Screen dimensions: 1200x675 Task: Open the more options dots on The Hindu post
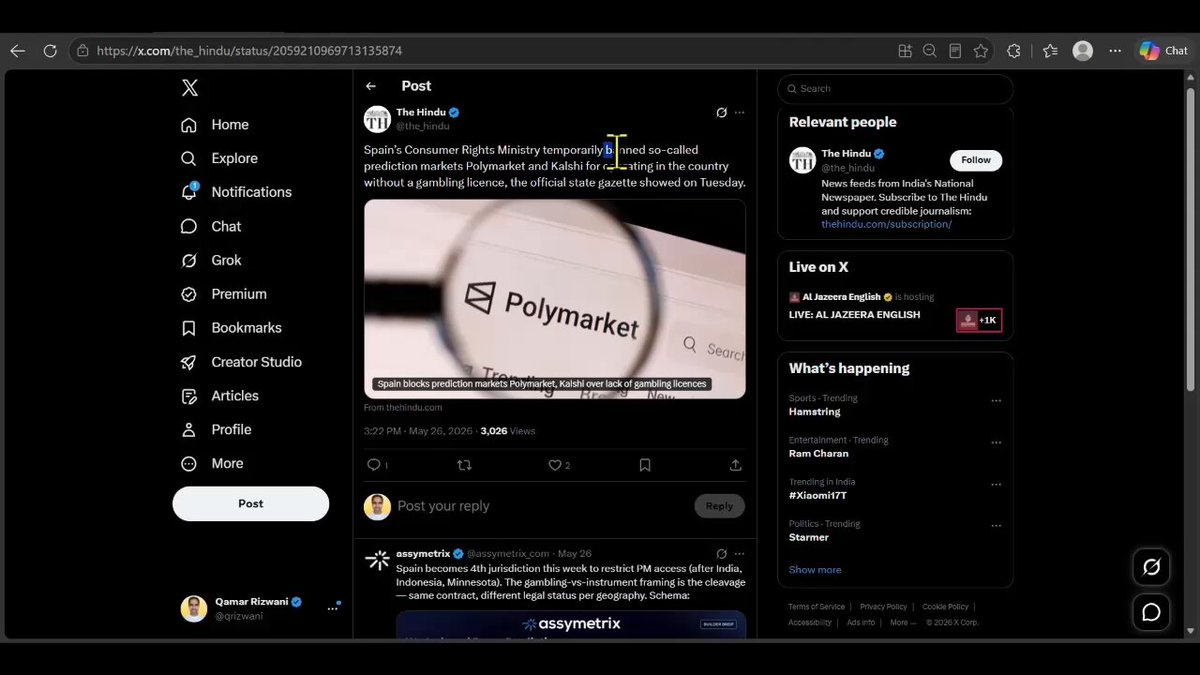(740, 113)
